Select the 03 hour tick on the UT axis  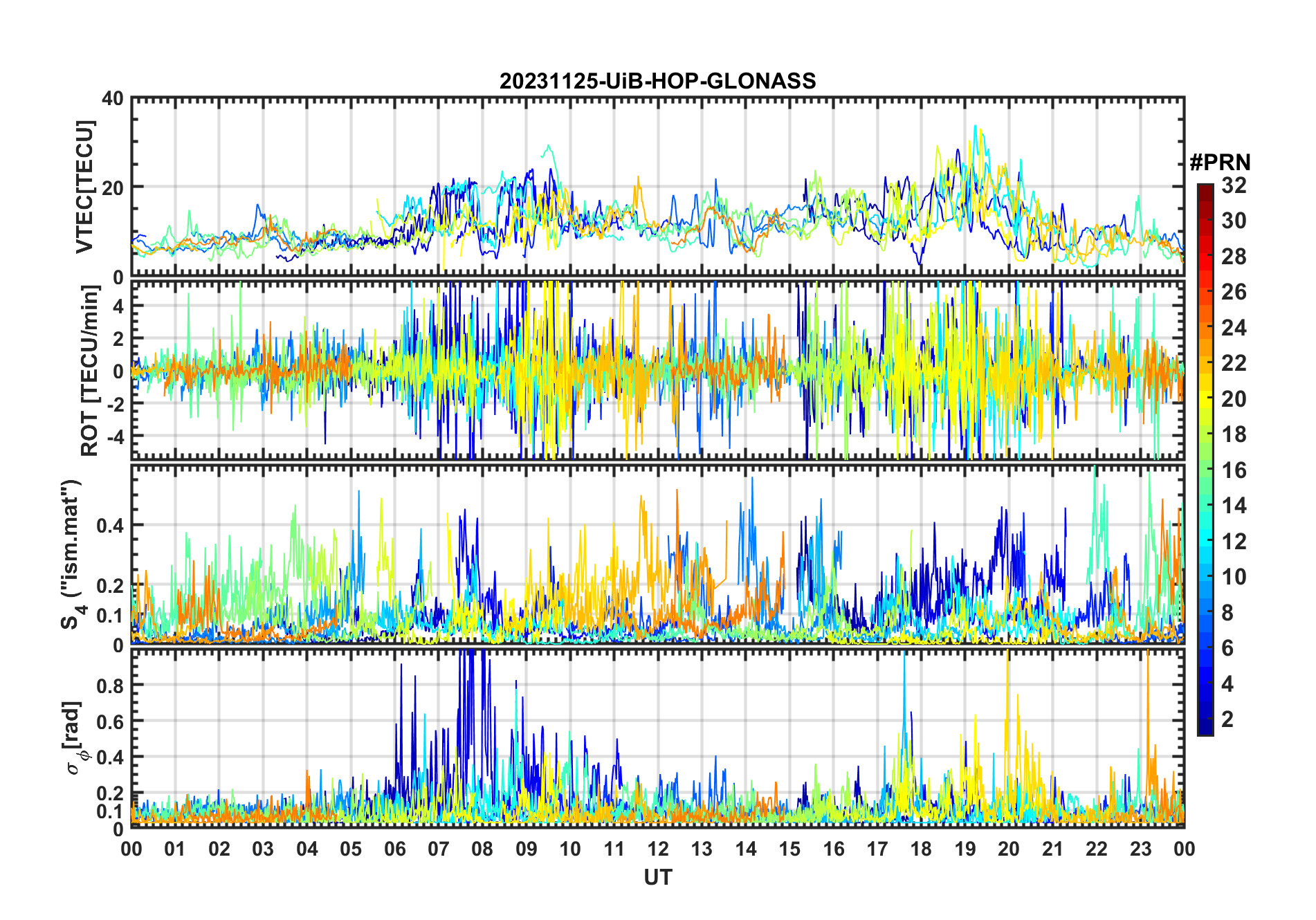(x=263, y=849)
